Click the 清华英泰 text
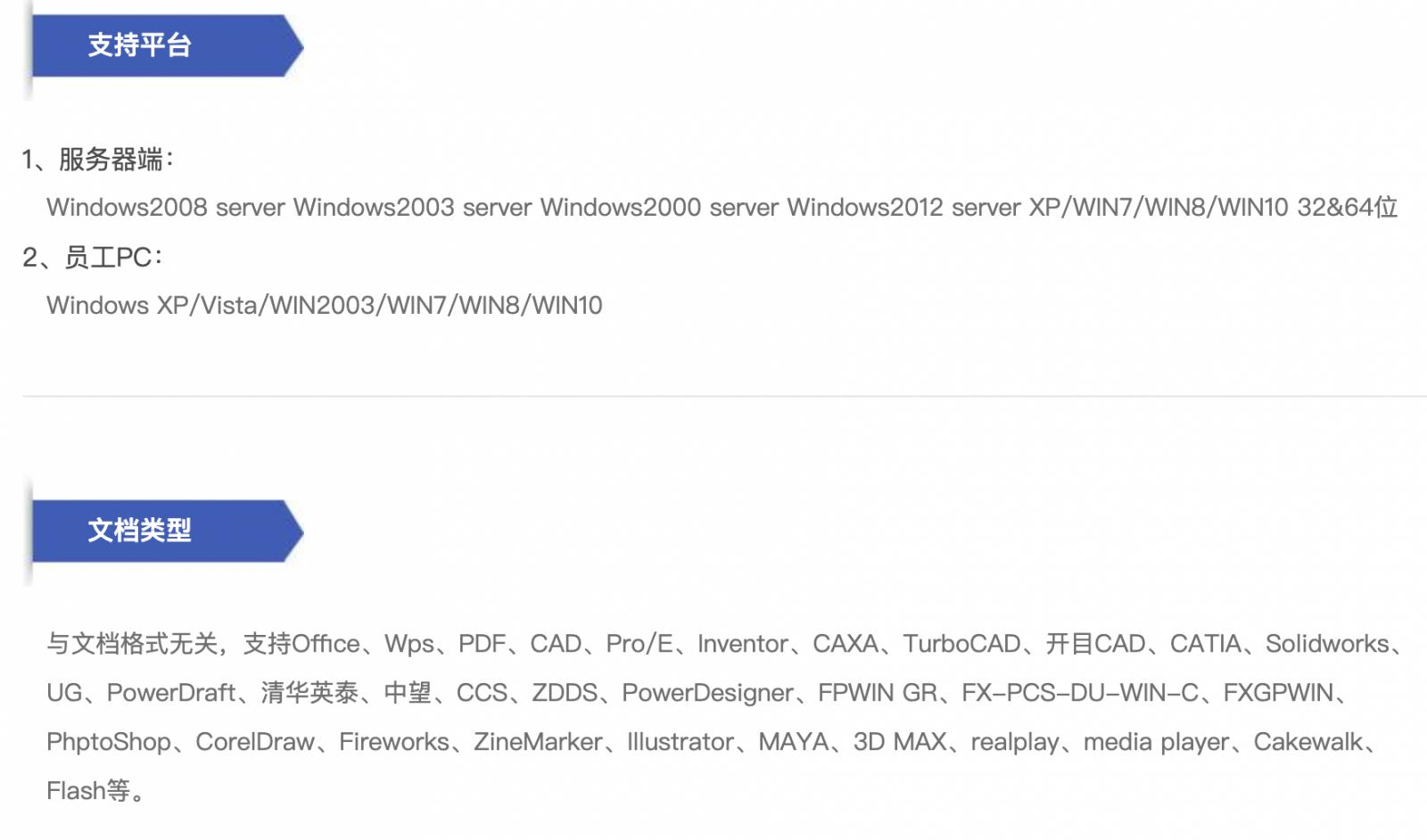This screenshot has width=1427, height=840. [x=309, y=693]
